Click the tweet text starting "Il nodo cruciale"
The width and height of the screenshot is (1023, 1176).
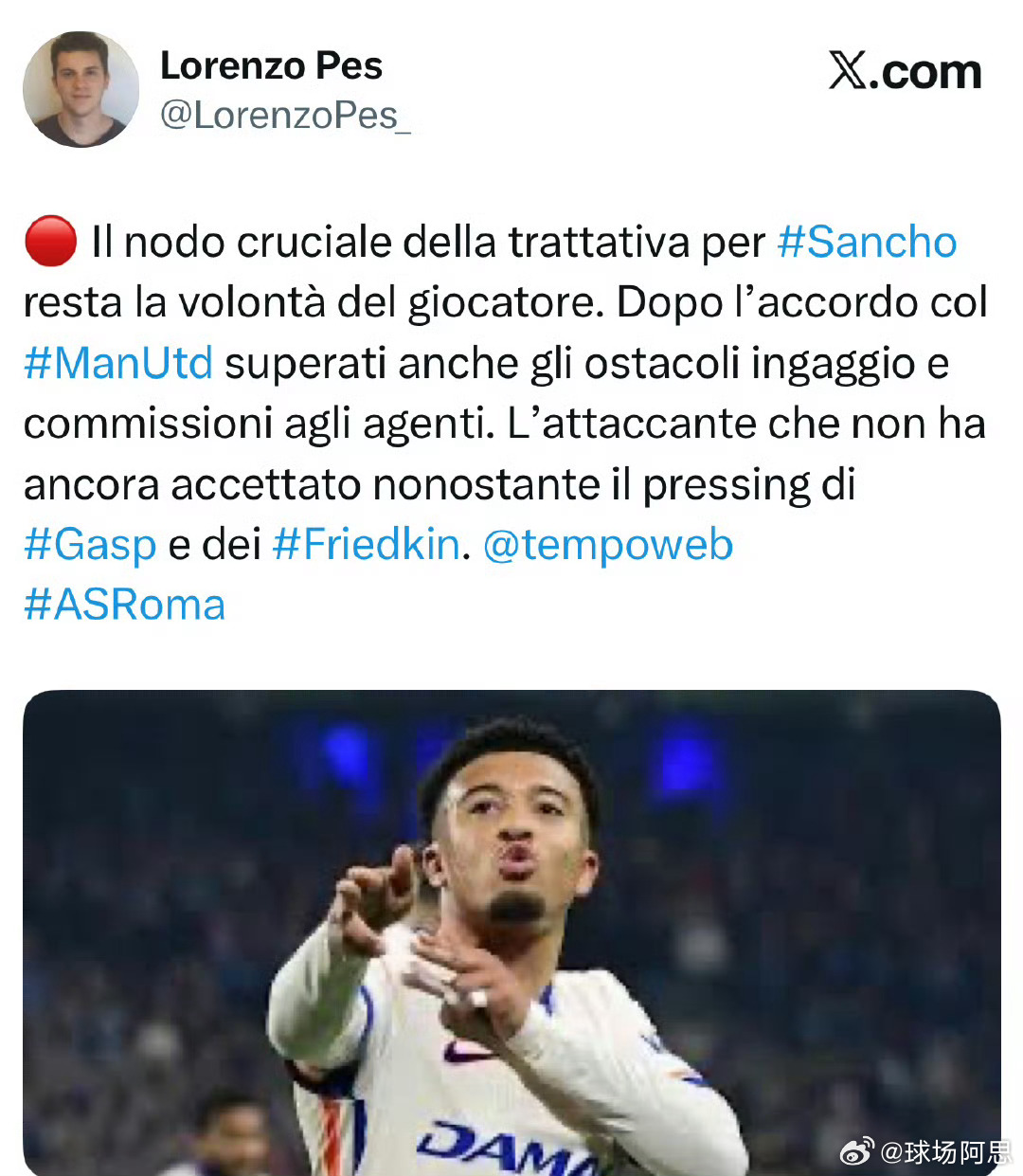pos(505,424)
